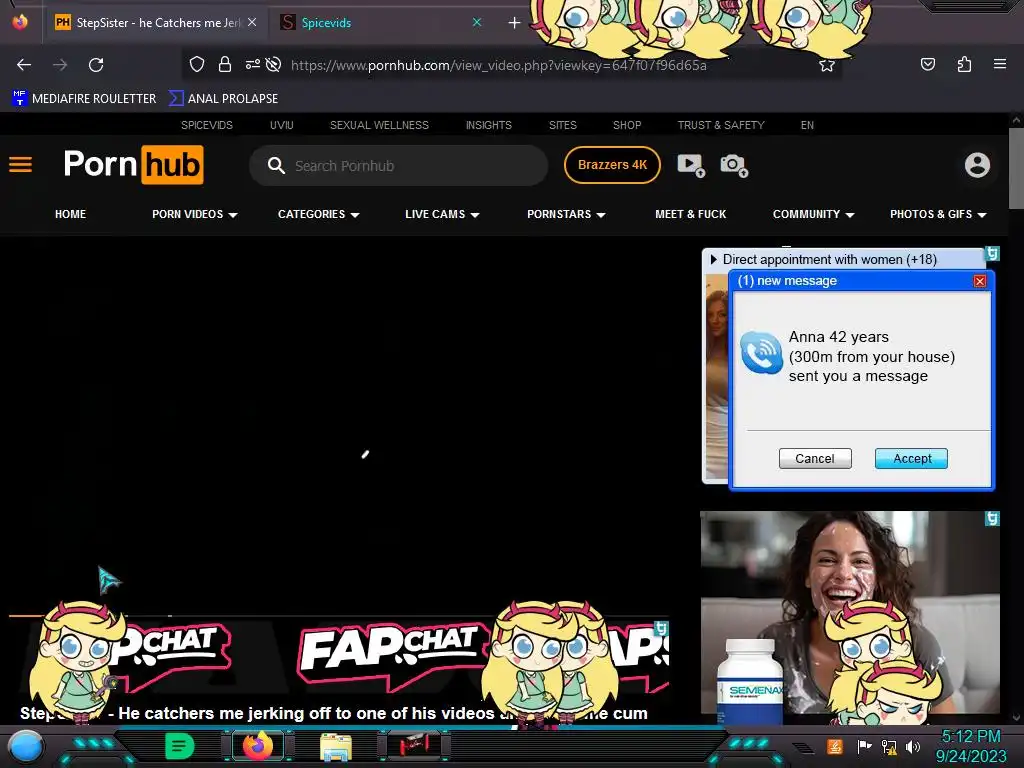Open the Windows Start orb
This screenshot has height=768, width=1024.
pos(26,747)
